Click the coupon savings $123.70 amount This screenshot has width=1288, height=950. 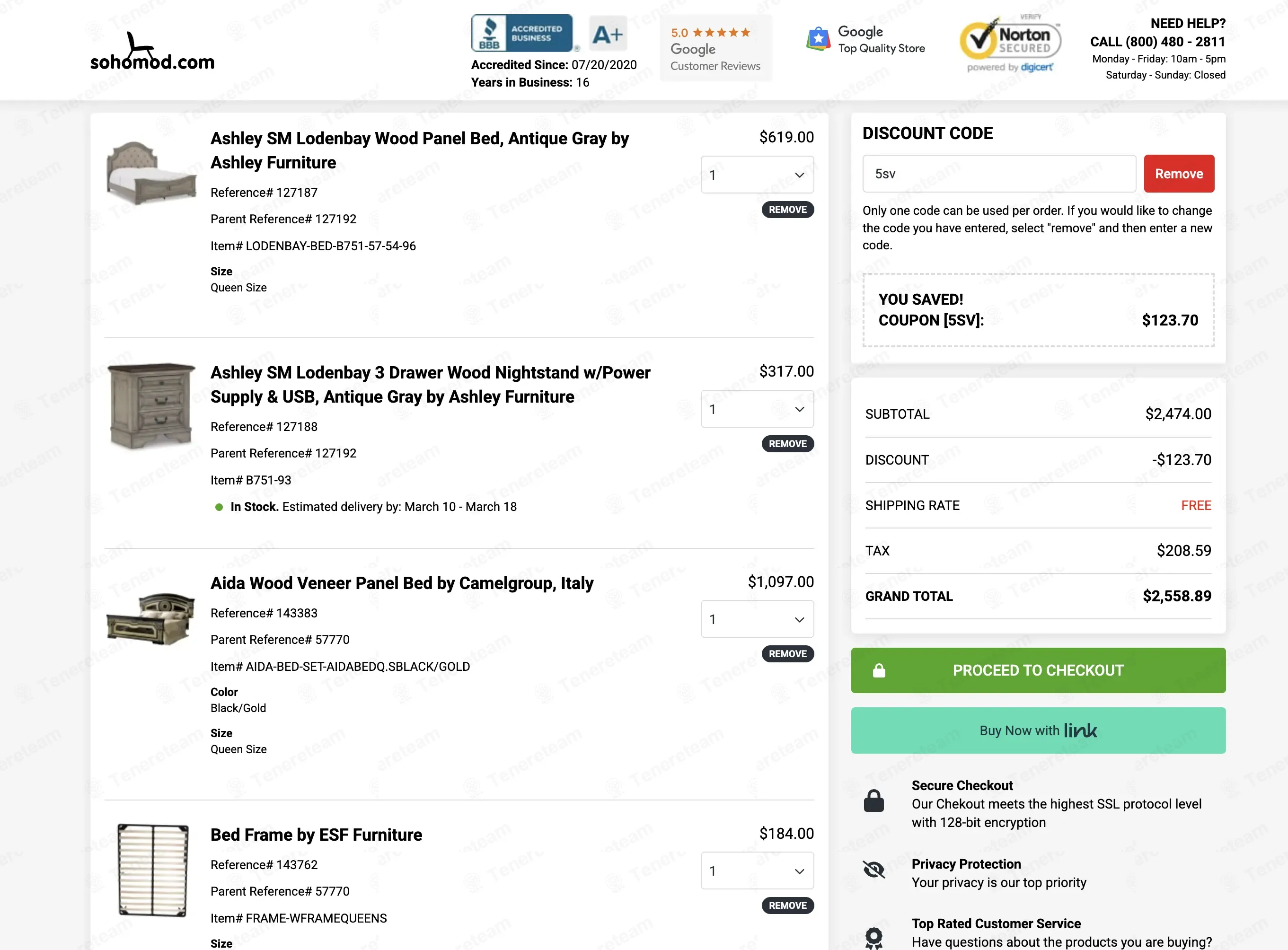tap(1170, 320)
